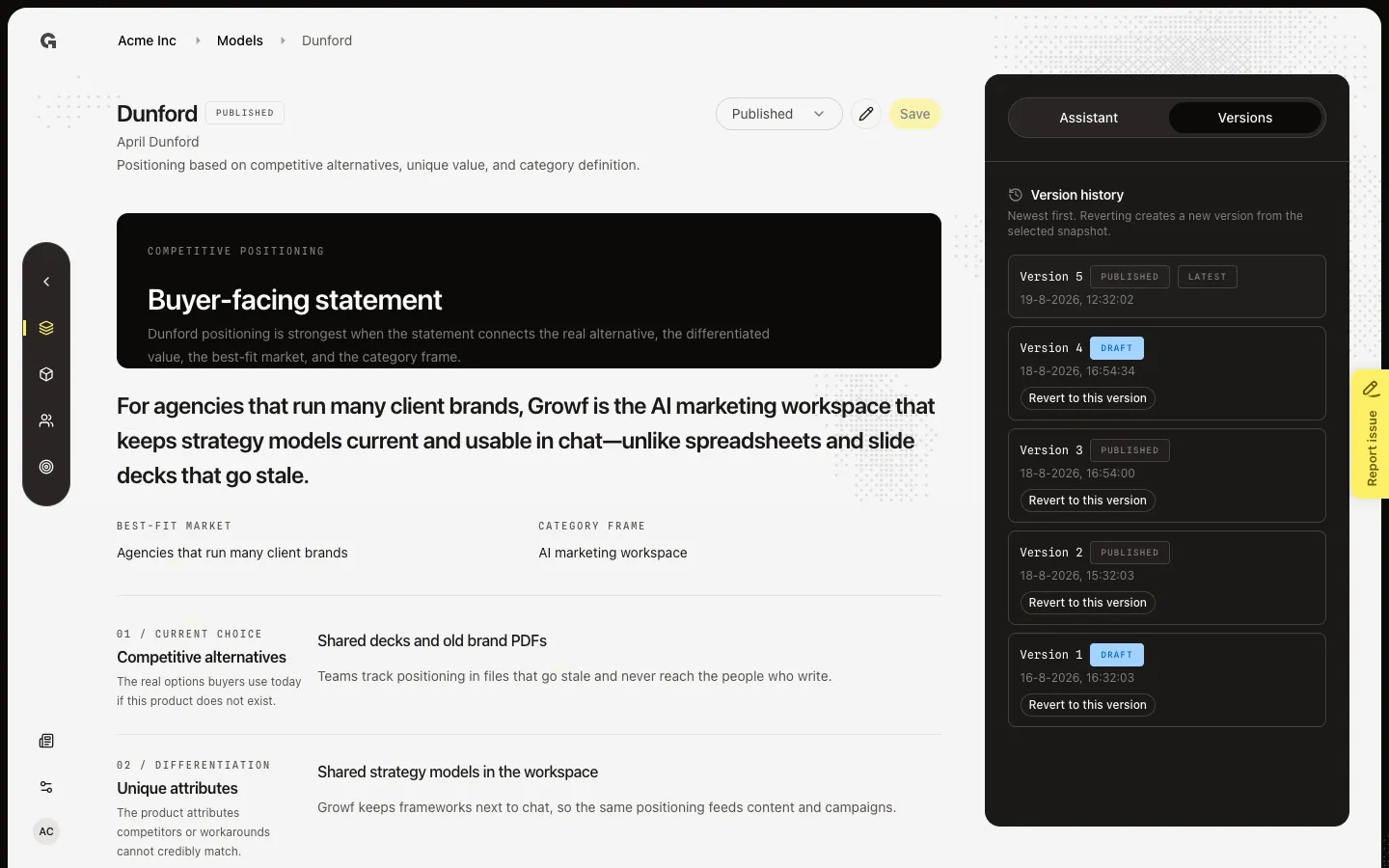This screenshot has height=868, width=1389.
Task: Click the CATEGORY FRAME label
Action: click(592, 526)
